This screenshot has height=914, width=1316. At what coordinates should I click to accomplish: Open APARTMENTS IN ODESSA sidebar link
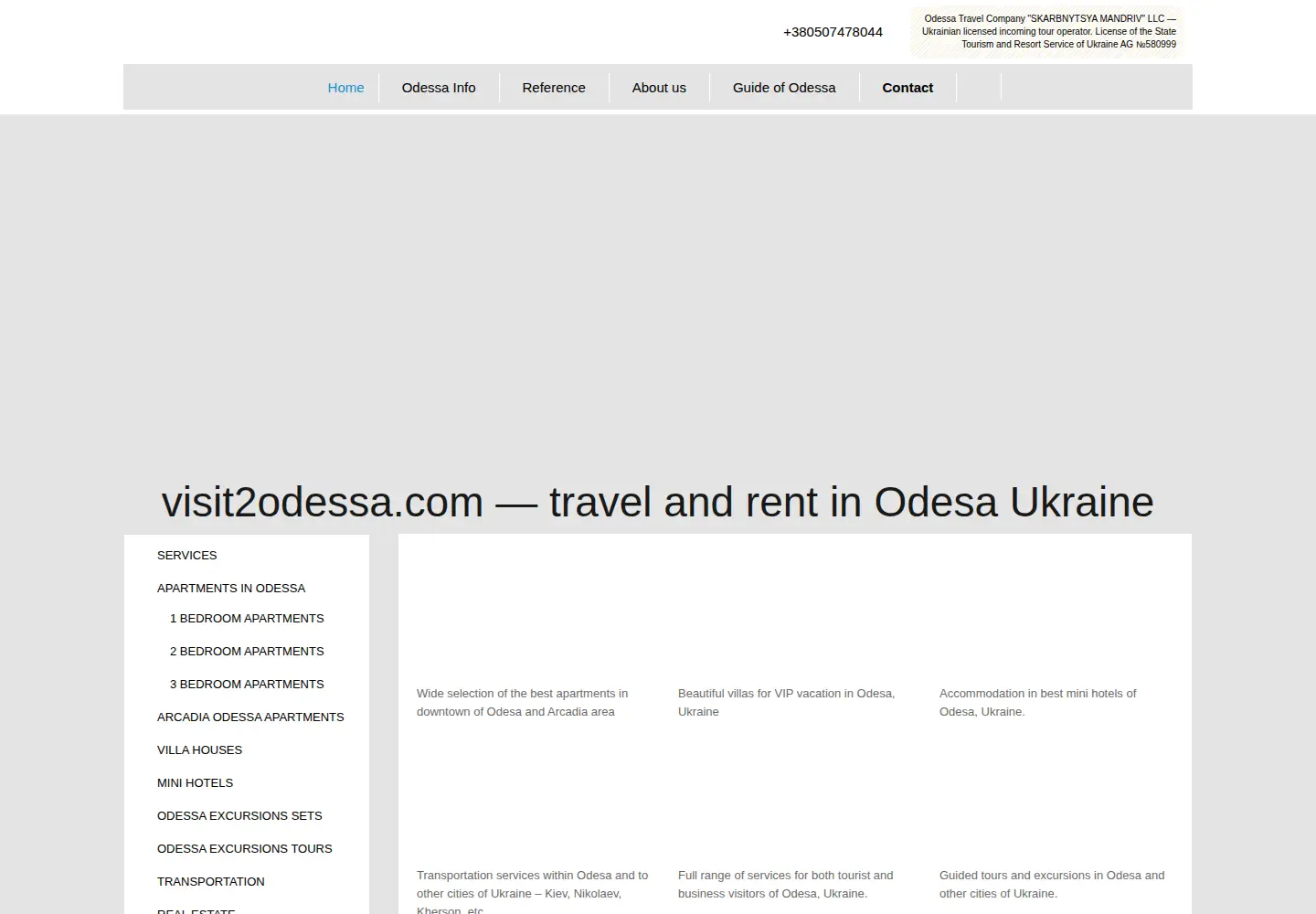pos(231,589)
